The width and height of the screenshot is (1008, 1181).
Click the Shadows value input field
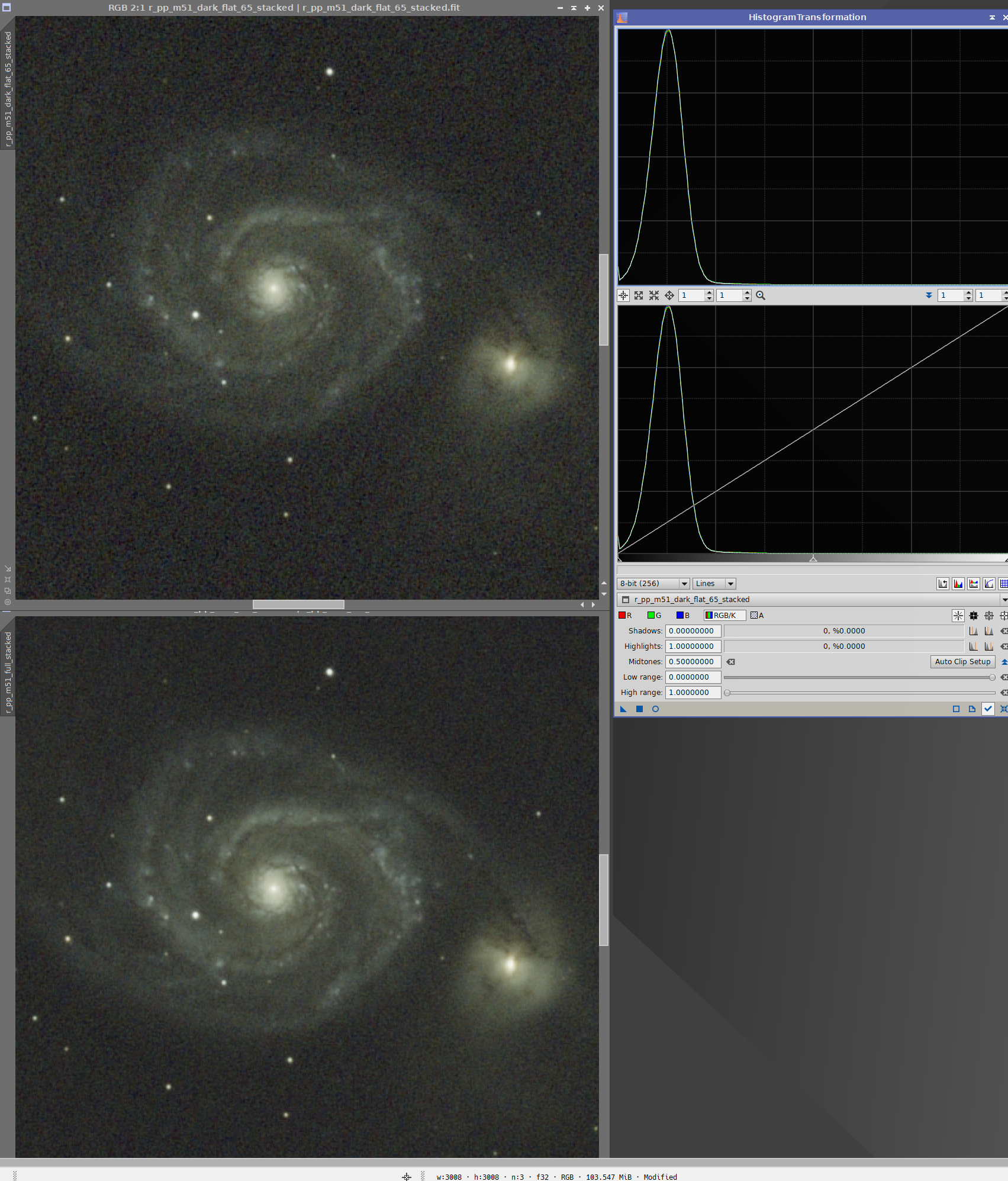click(x=693, y=631)
